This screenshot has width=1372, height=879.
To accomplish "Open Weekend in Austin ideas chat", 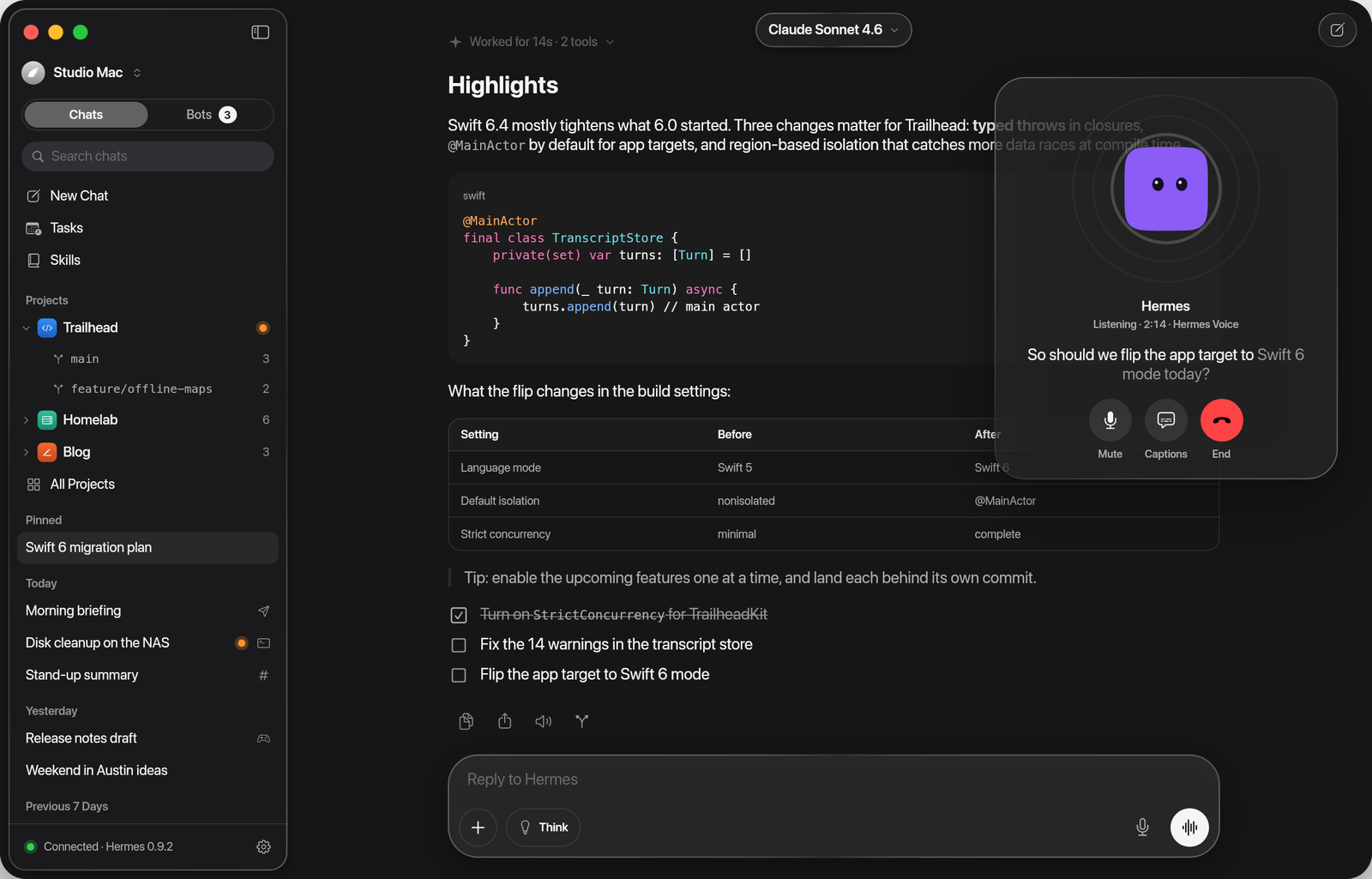I will click(147, 770).
